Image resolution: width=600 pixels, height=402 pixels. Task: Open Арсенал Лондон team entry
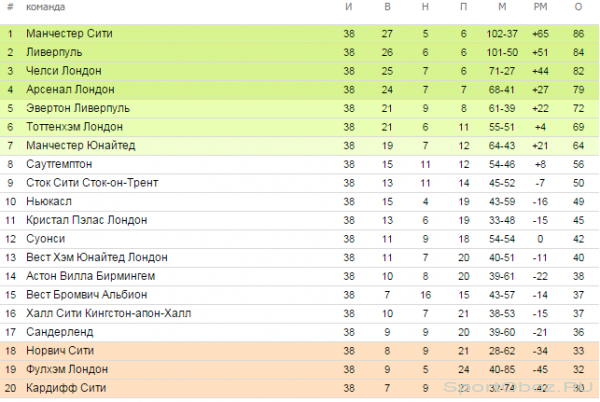(70, 90)
